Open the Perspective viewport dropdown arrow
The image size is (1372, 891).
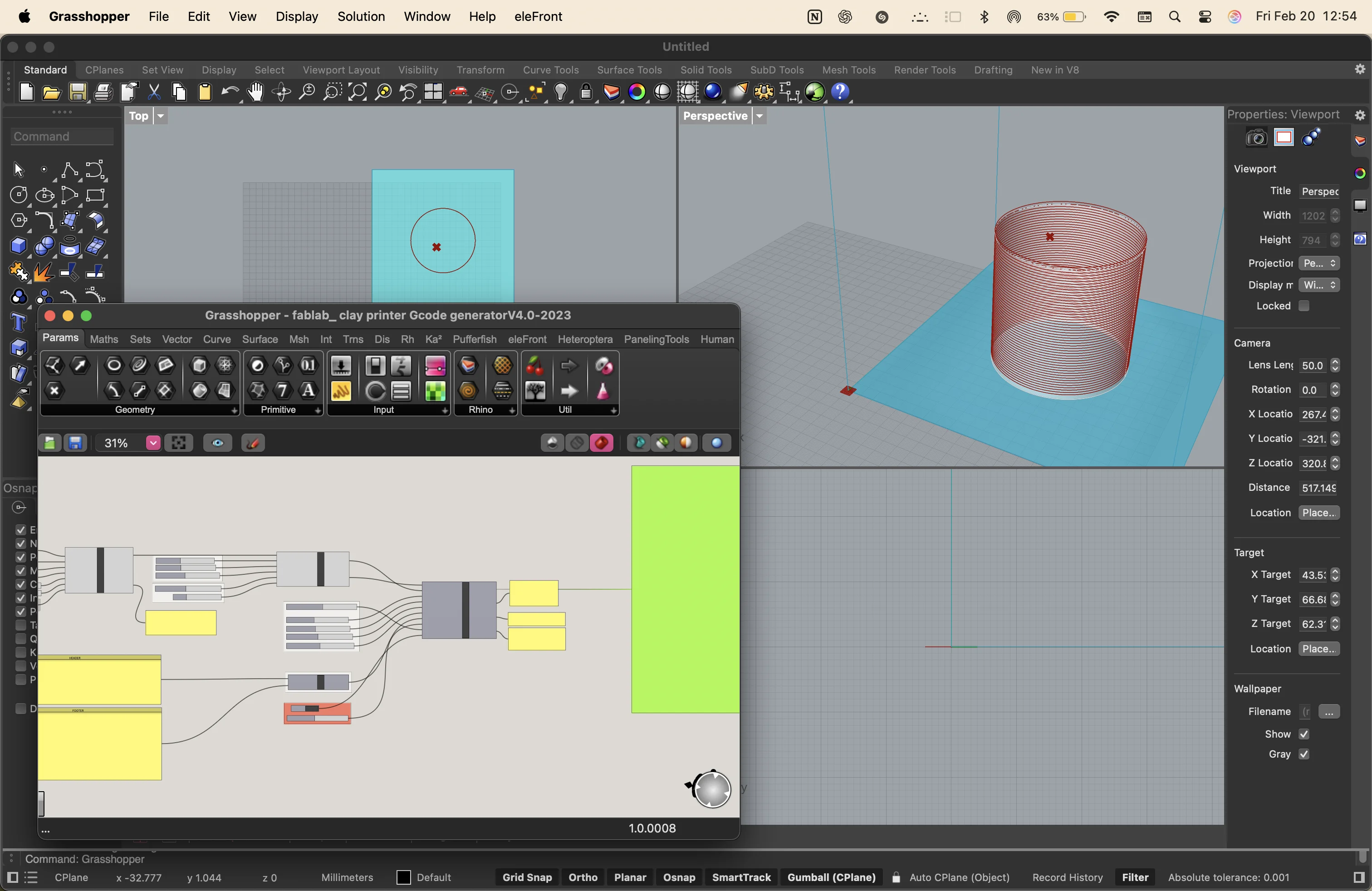760,117
